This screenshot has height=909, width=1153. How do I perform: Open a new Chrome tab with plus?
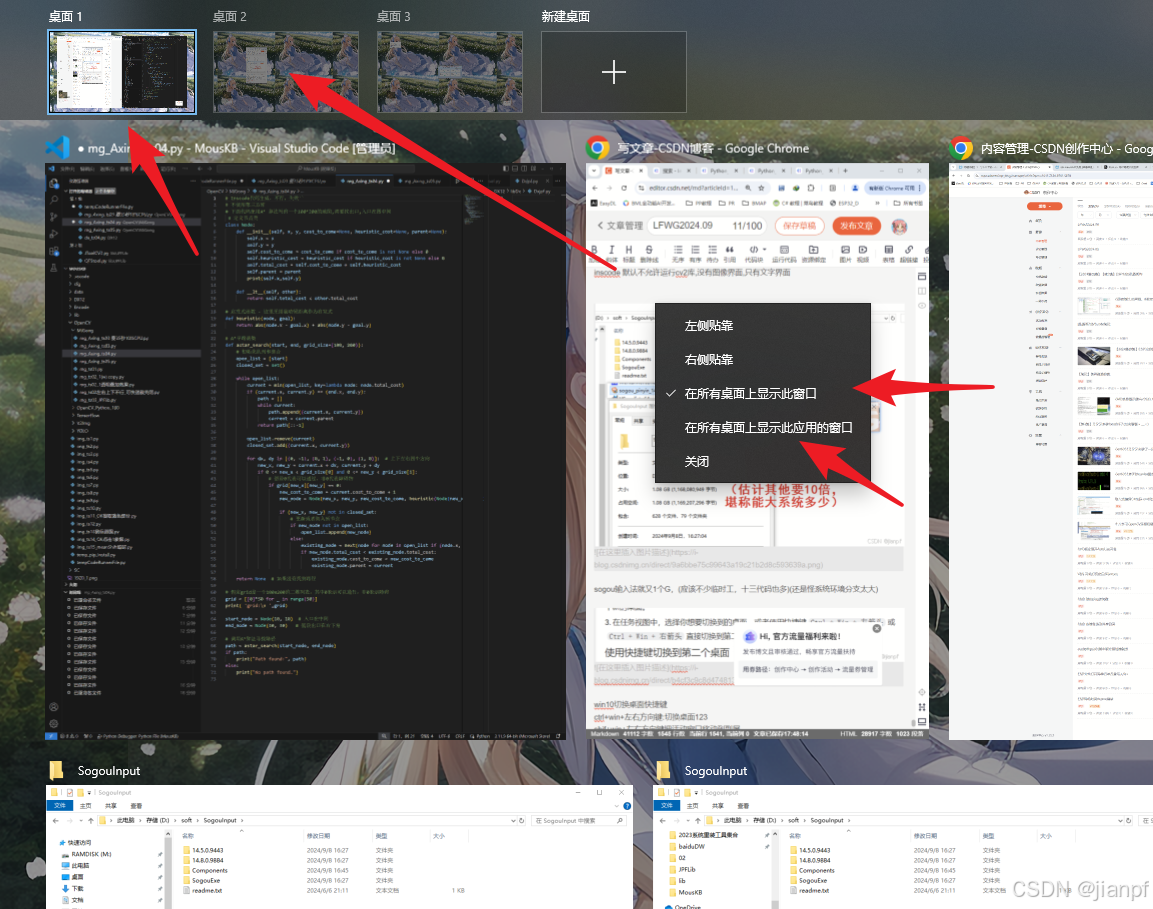point(846,171)
